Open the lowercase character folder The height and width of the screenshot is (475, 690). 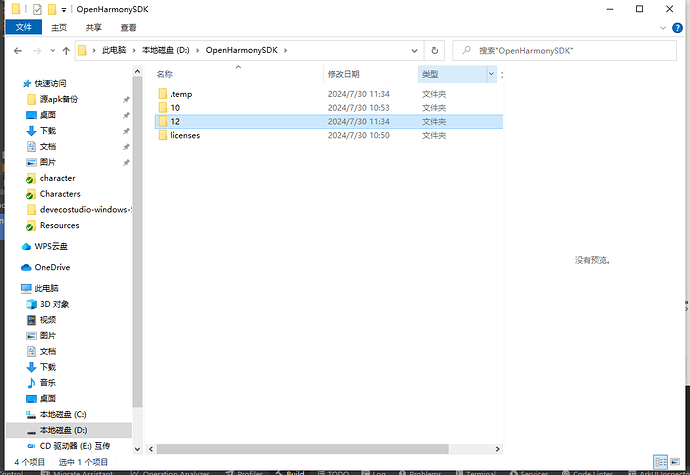[57, 178]
